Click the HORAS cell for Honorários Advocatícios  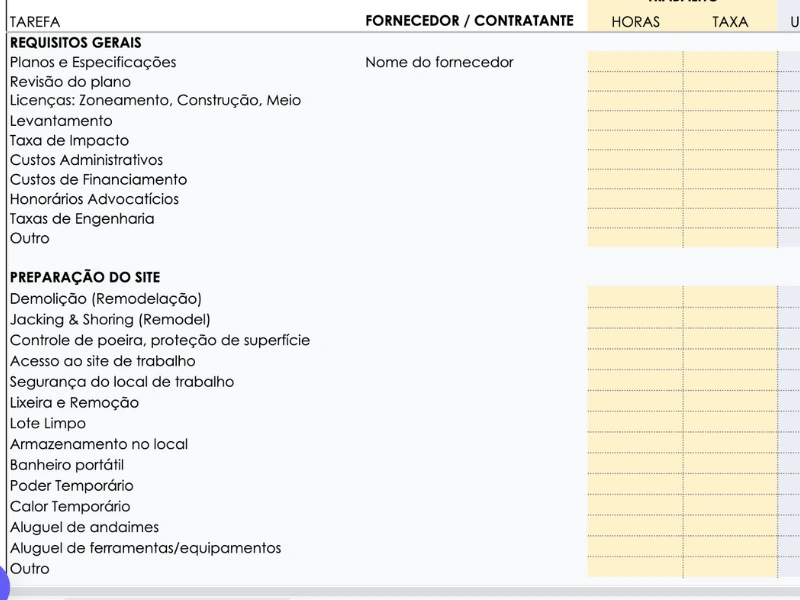point(635,199)
